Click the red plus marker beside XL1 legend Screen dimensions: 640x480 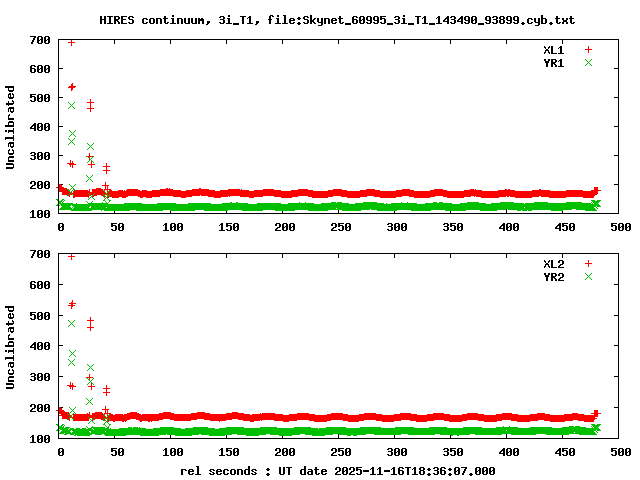588,49
